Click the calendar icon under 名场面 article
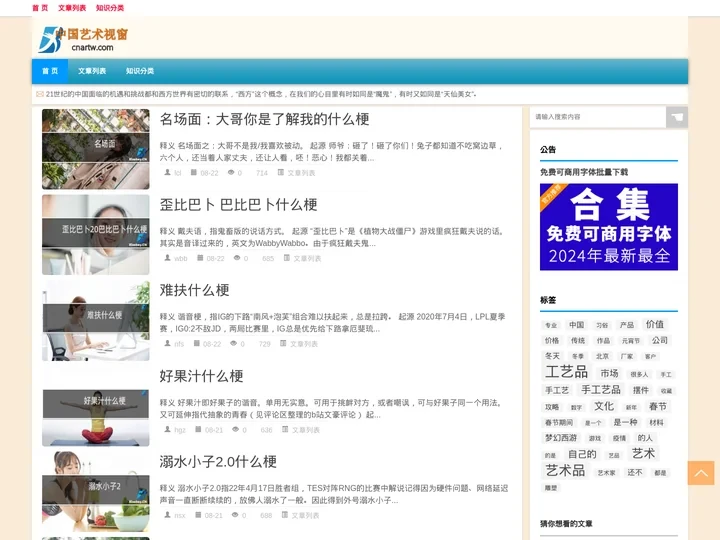Image resolution: width=720 pixels, height=540 pixels. pos(194,172)
